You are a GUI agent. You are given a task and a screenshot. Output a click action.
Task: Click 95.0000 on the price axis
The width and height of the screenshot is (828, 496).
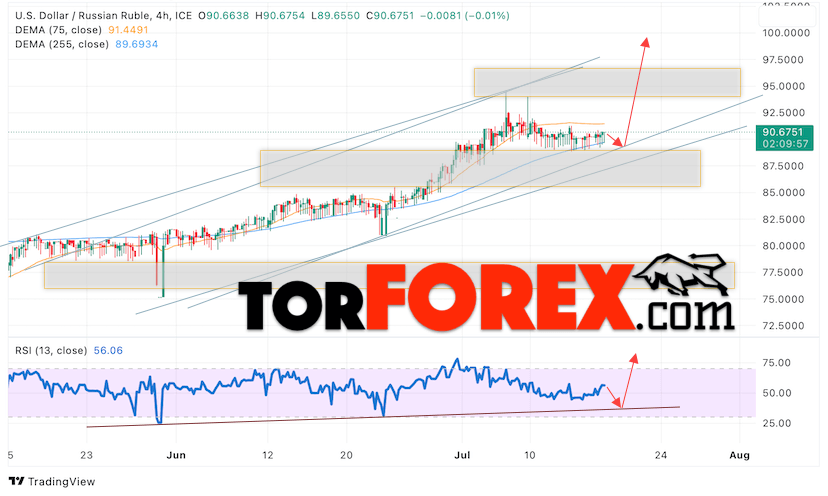(x=784, y=86)
